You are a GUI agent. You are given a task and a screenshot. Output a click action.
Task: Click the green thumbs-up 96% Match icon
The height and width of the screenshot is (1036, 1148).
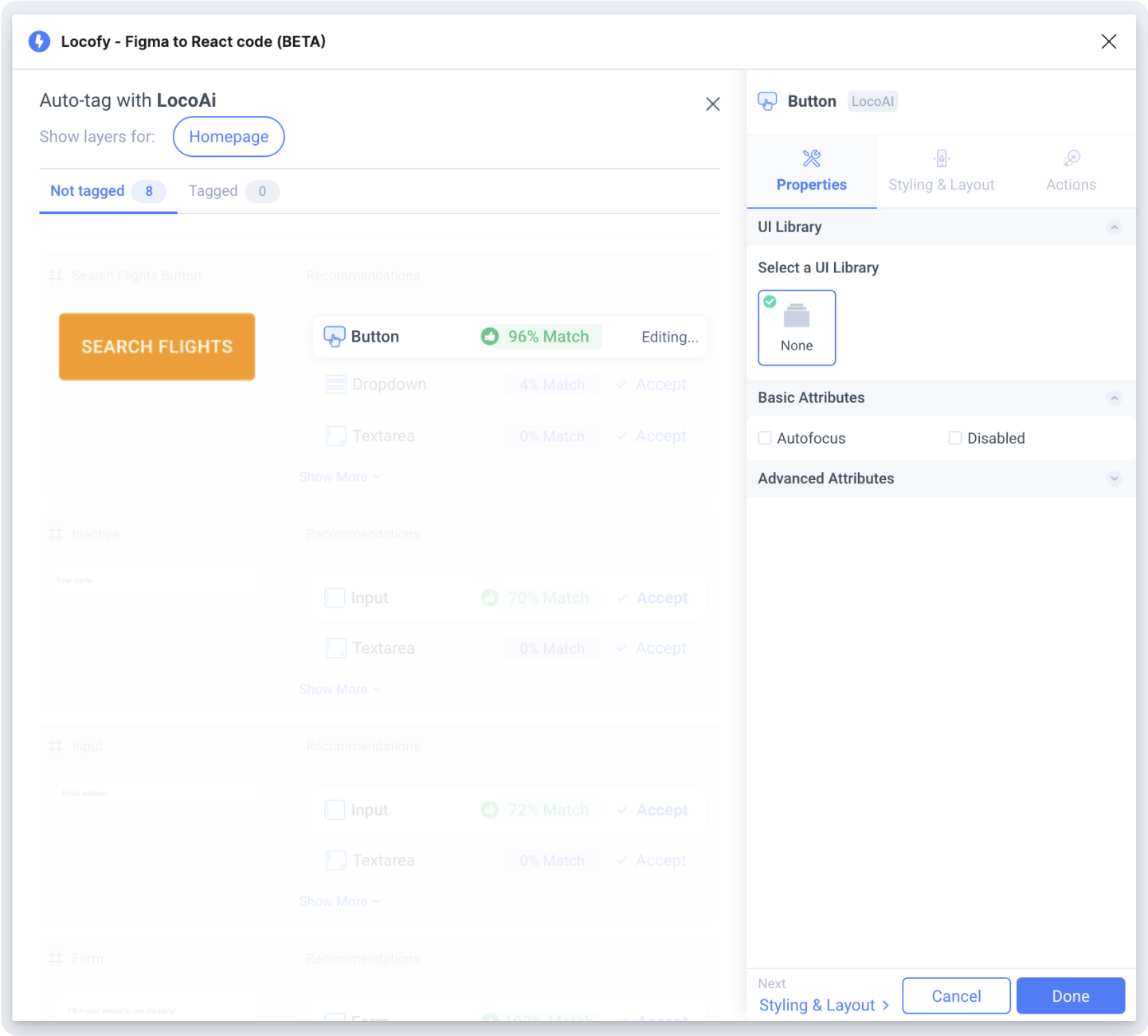(490, 337)
